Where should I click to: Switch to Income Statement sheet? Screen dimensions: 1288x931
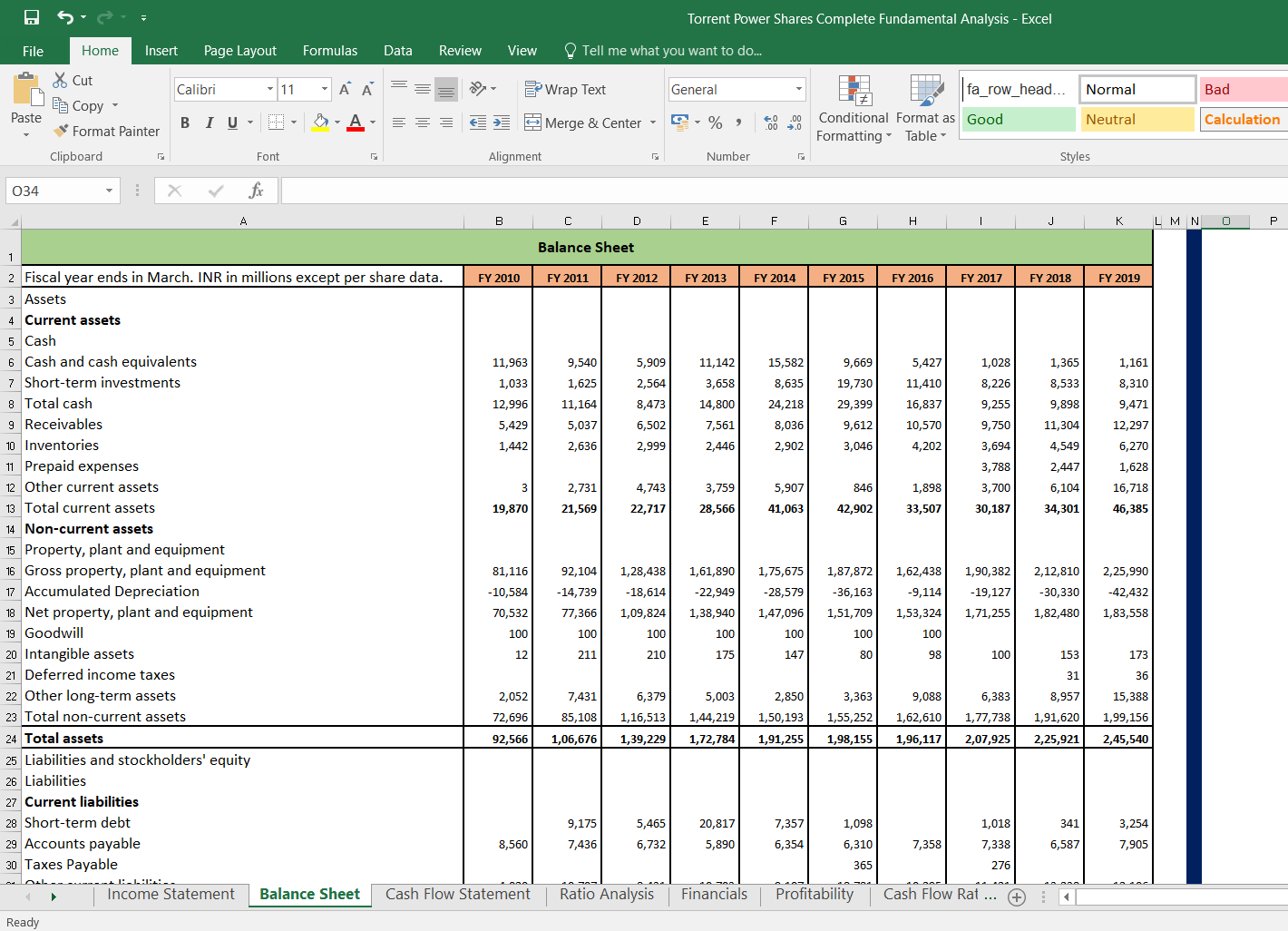click(x=171, y=895)
